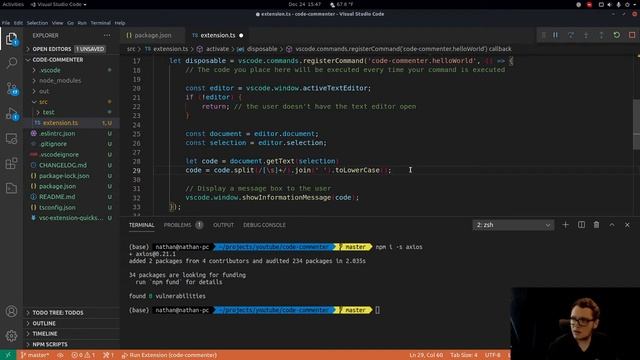Screen dimensions: 640x360
Task: Open the Run and Debug view
Action: pyautogui.click(x=11, y=114)
